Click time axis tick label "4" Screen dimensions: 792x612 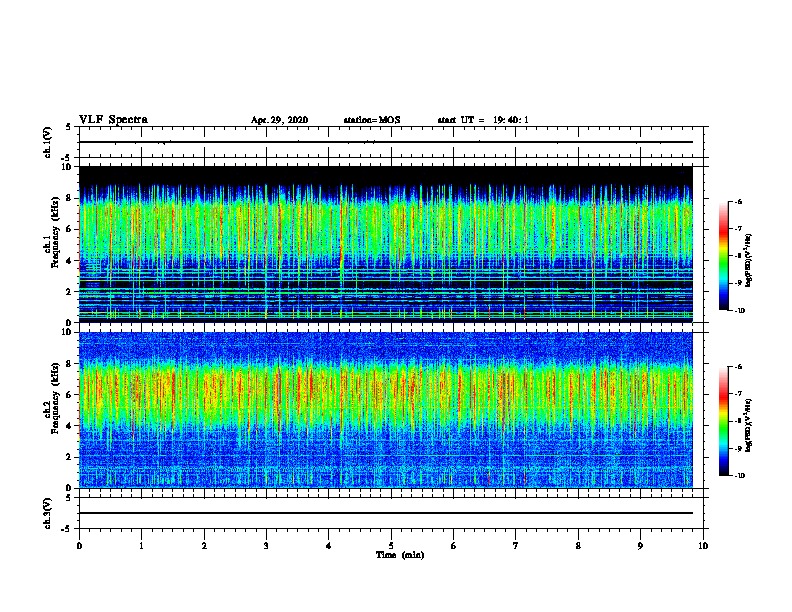coord(329,546)
